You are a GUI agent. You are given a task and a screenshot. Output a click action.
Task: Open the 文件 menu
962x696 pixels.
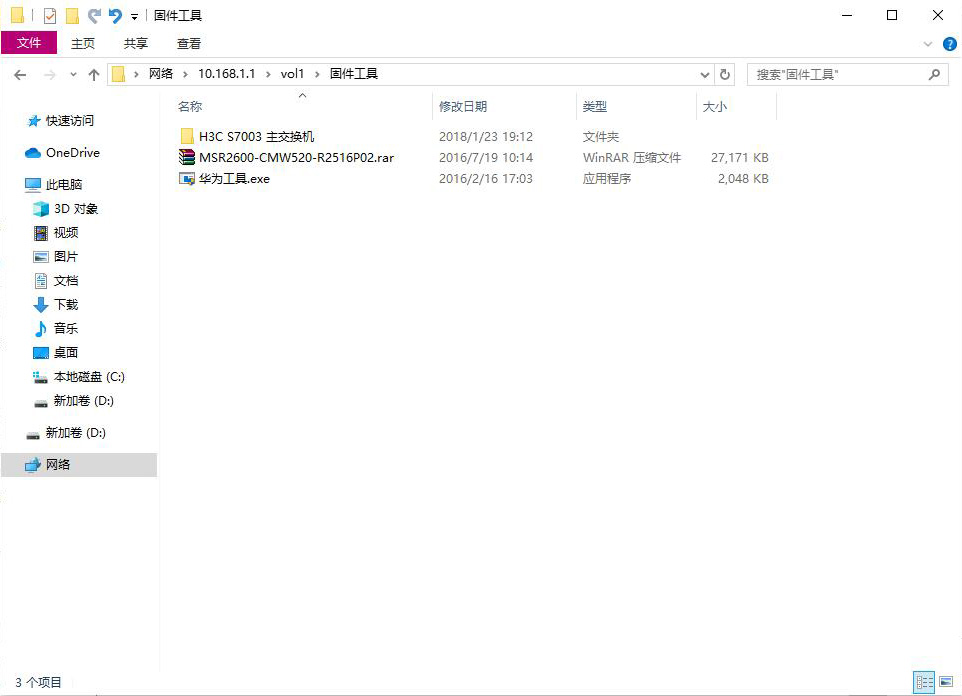[30, 43]
